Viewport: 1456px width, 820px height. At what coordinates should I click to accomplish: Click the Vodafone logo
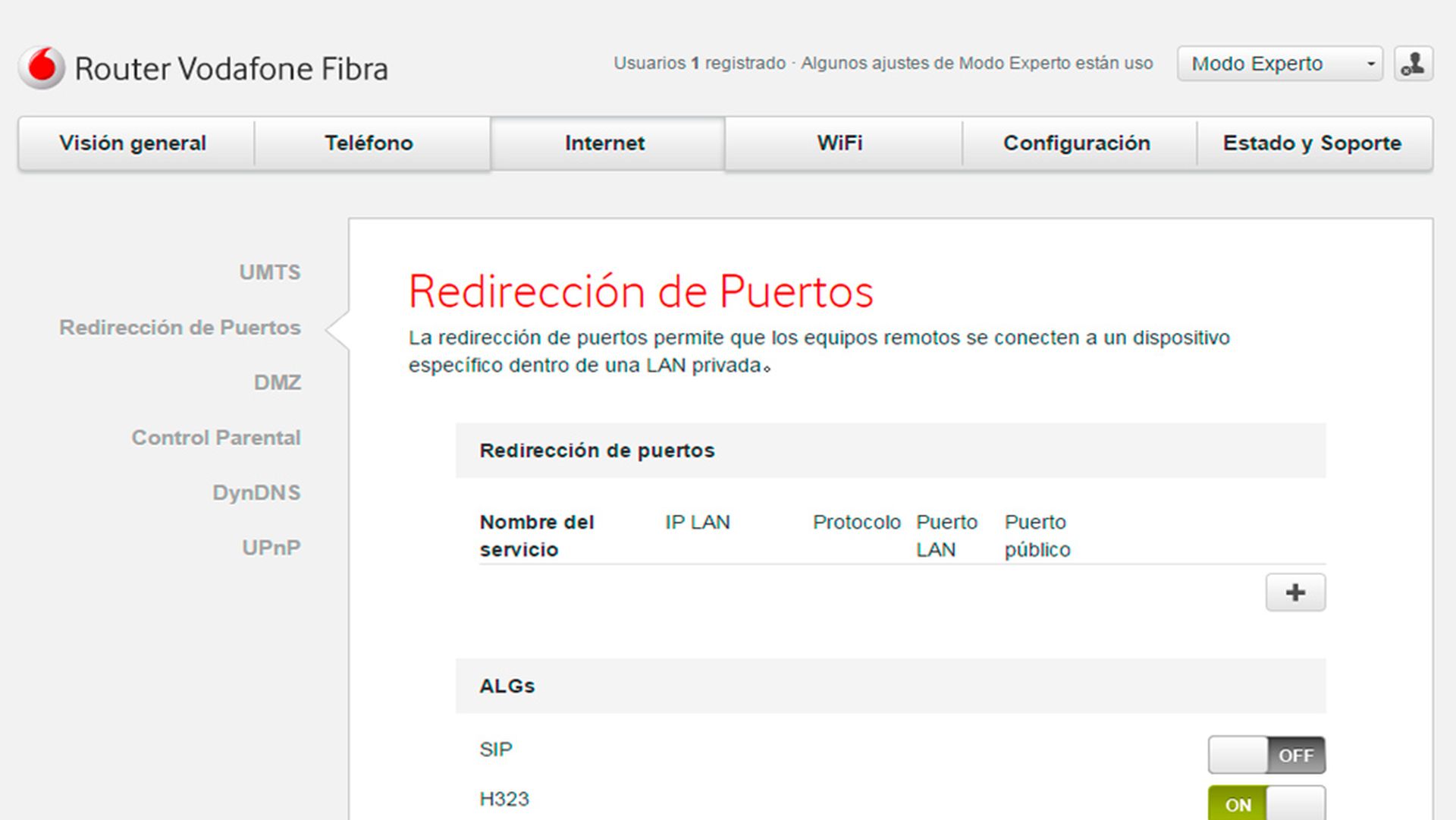(42, 67)
